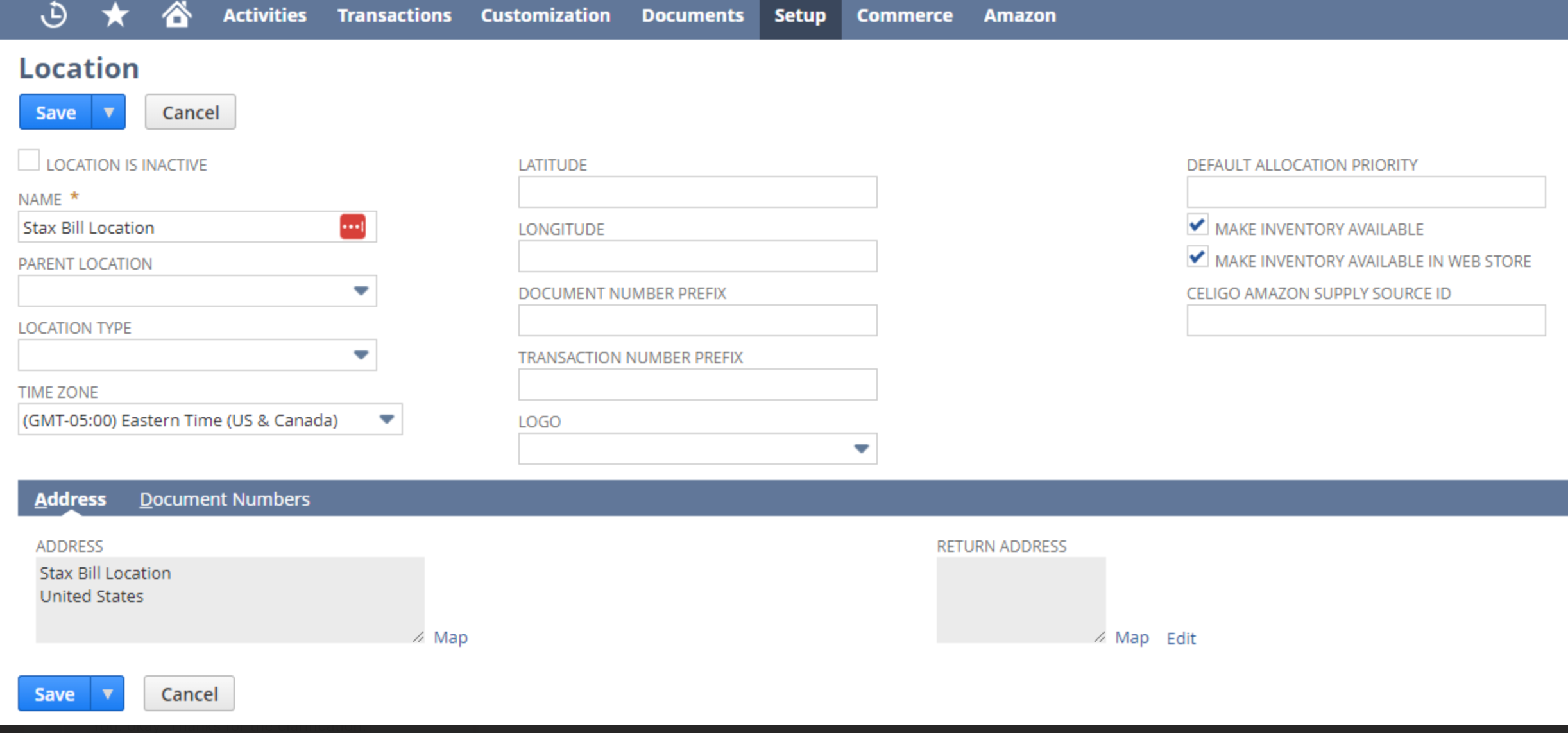Open the Logo dropdown
Screen dimensions: 1568x733
tap(698, 449)
